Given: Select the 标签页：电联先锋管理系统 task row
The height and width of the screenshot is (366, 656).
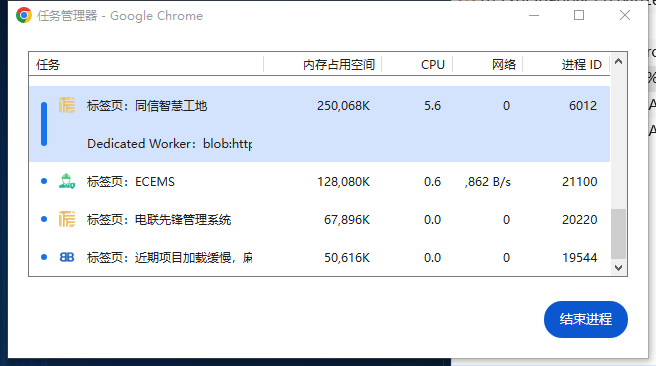Looking at the screenshot, I should pyautogui.click(x=320, y=220).
